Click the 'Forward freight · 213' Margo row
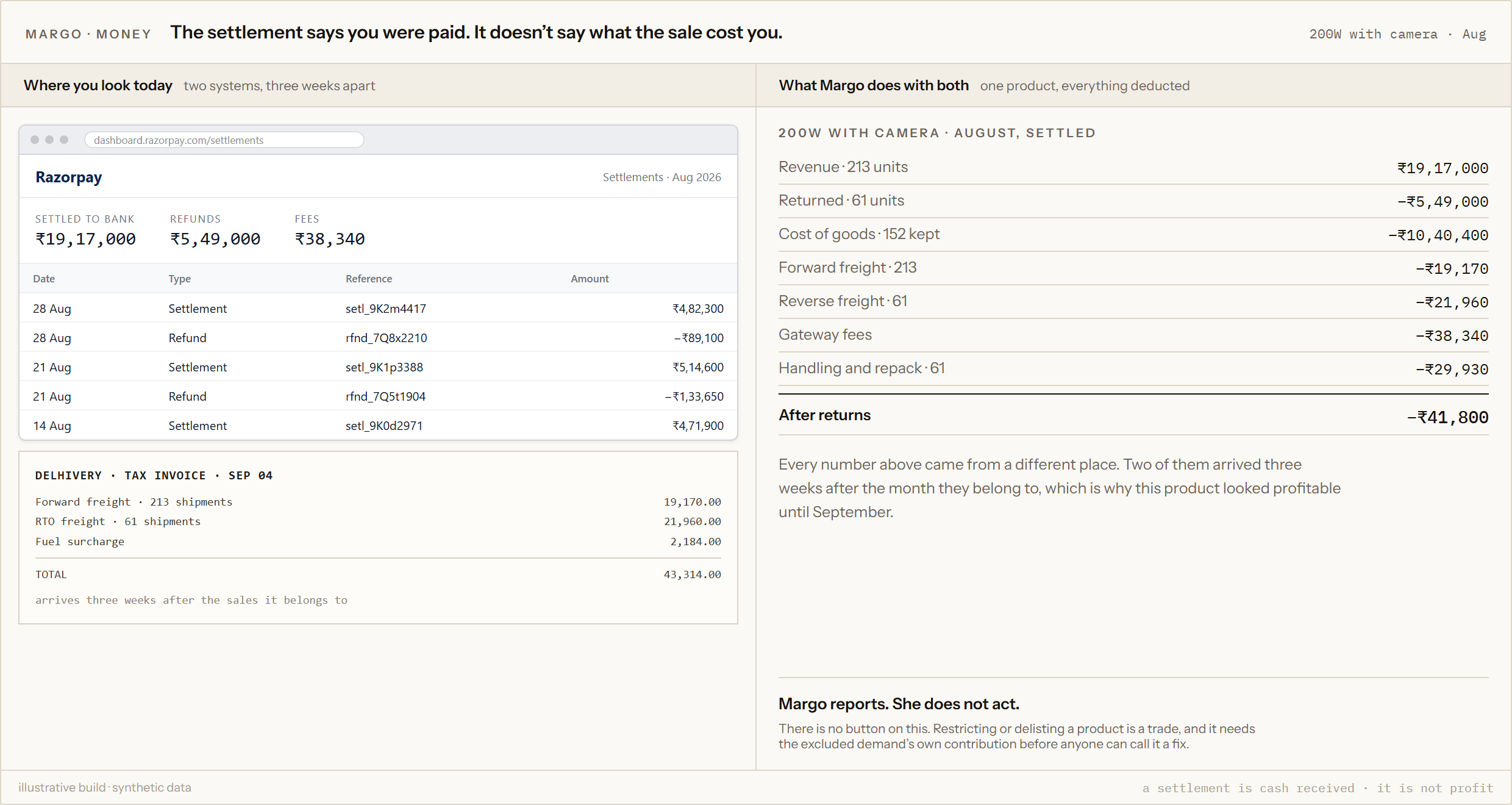The image size is (1512, 805). click(x=1133, y=268)
